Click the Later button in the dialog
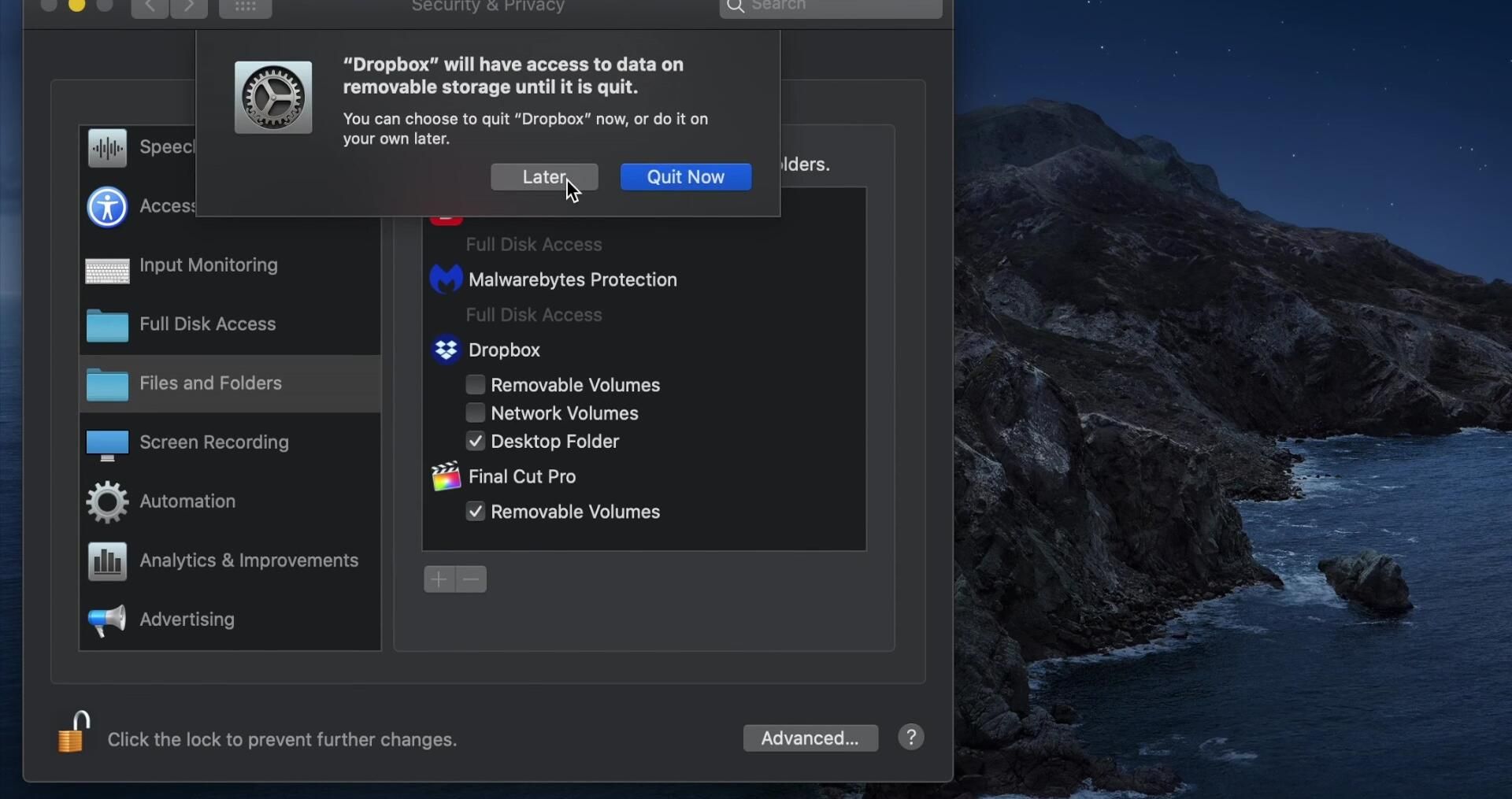This screenshot has height=799, width=1512. pyautogui.click(x=544, y=177)
